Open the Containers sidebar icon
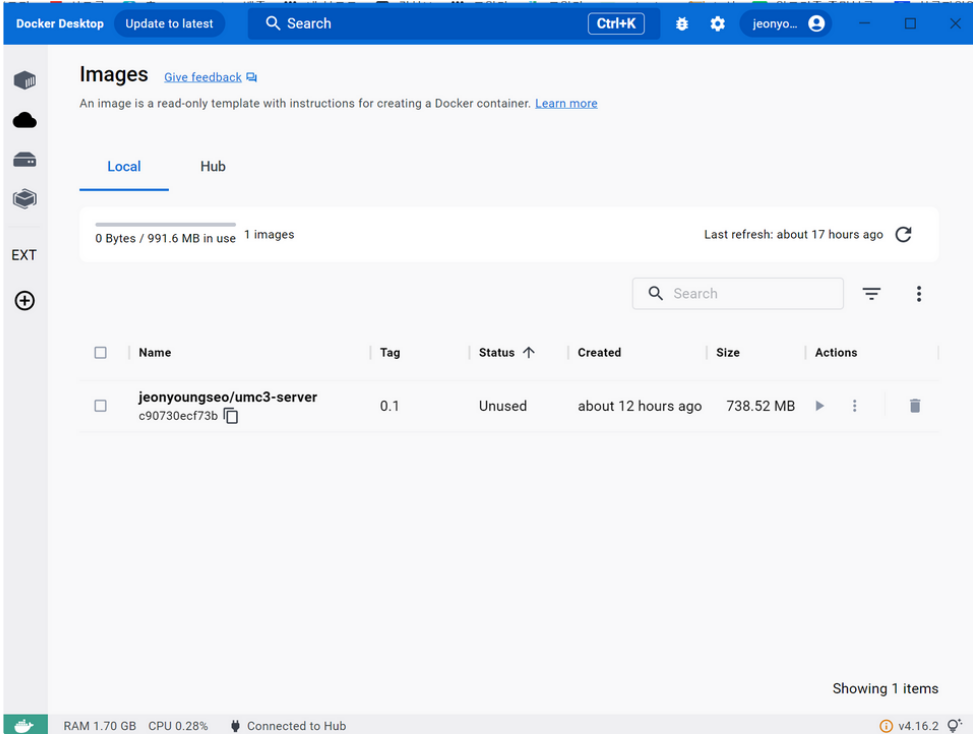The width and height of the screenshot is (973, 737). [x=25, y=80]
